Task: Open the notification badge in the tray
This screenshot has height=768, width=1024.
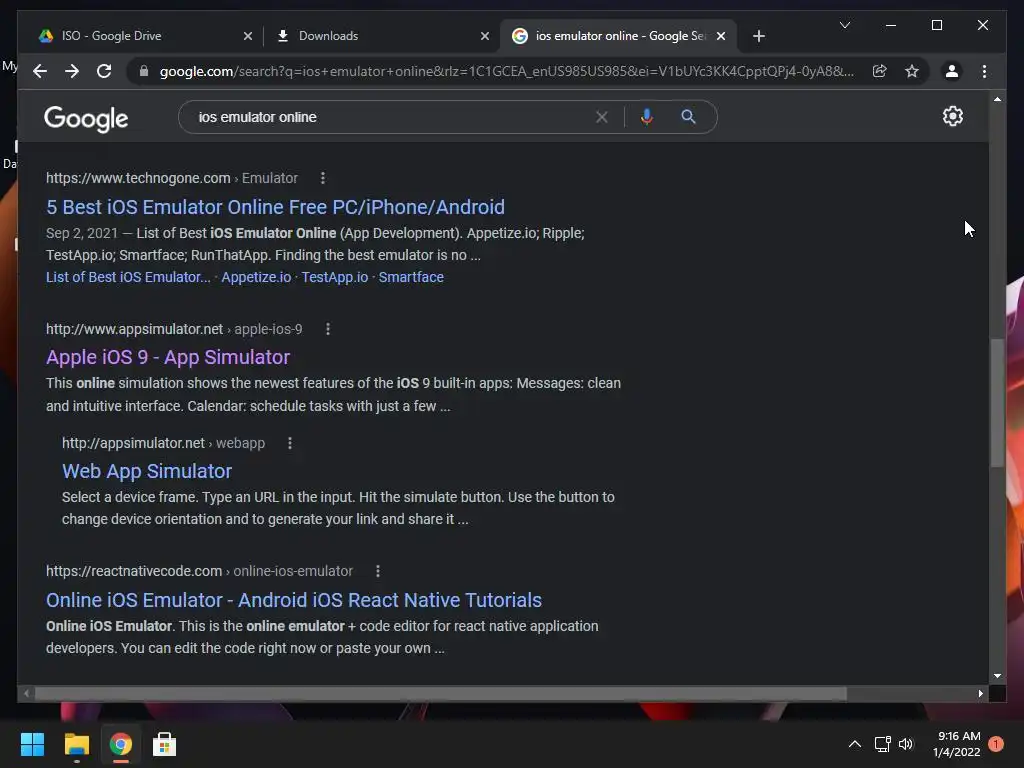Action: [x=996, y=744]
